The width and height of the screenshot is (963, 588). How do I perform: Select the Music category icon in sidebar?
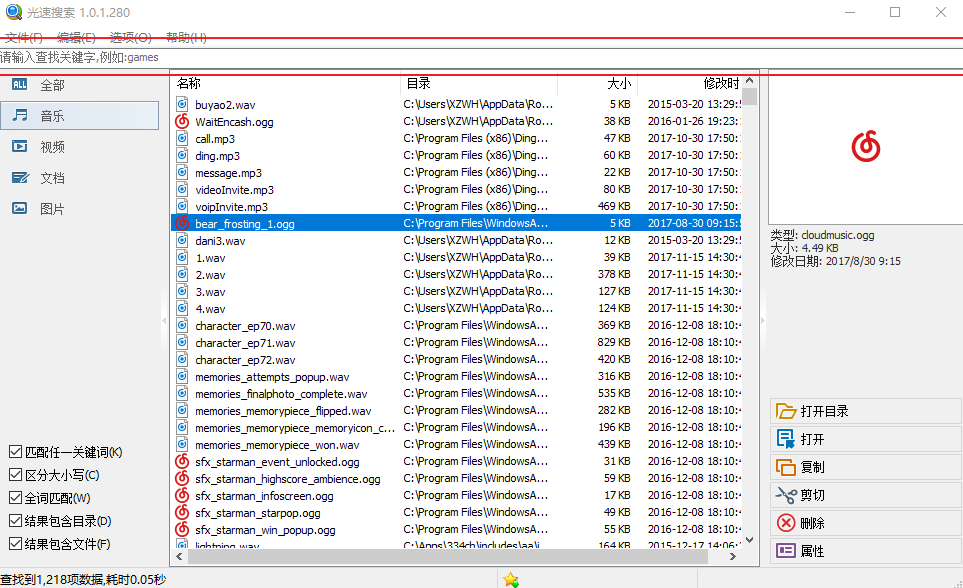pyautogui.click(x=20, y=116)
